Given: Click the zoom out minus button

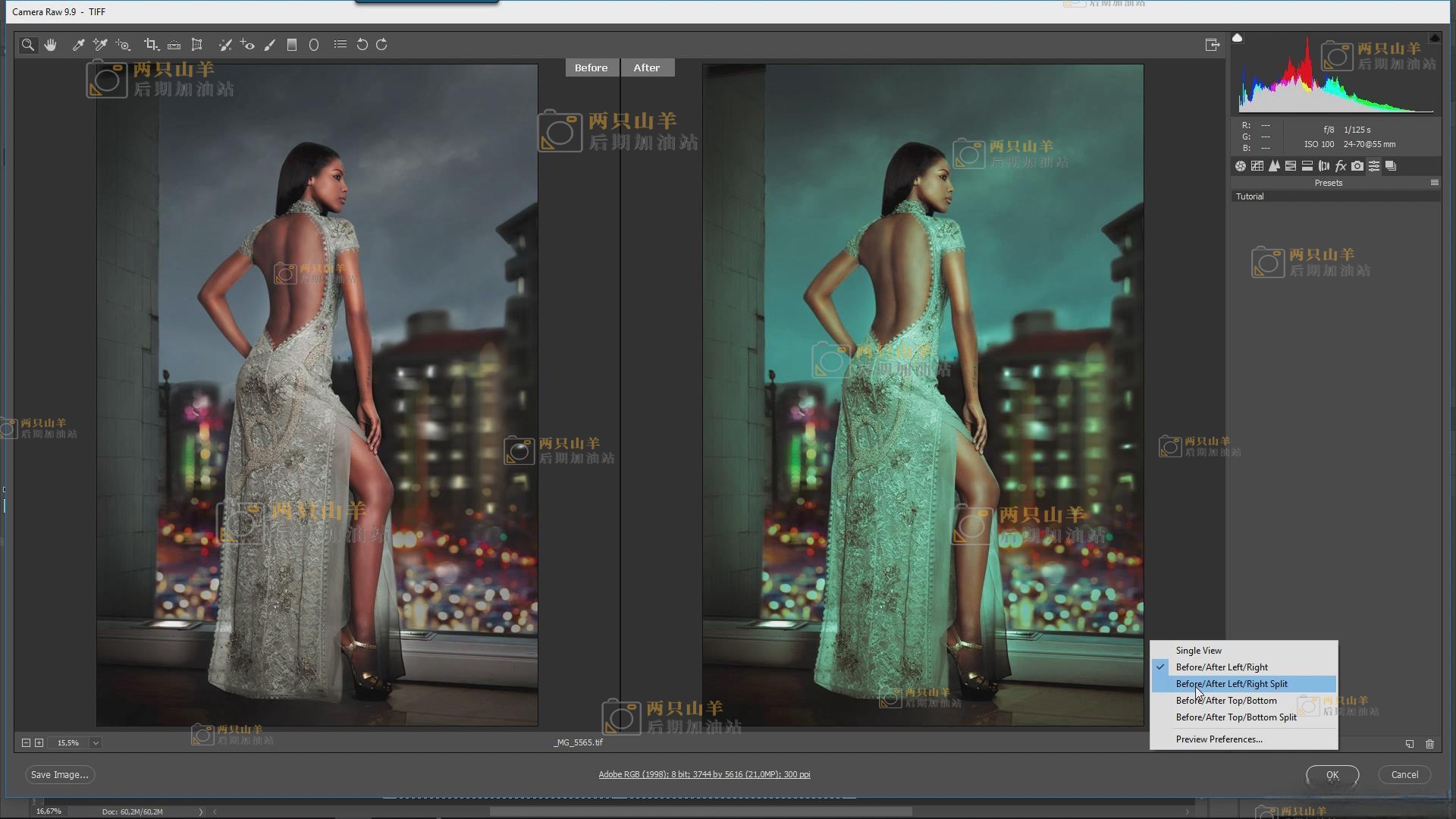Looking at the screenshot, I should point(26,743).
